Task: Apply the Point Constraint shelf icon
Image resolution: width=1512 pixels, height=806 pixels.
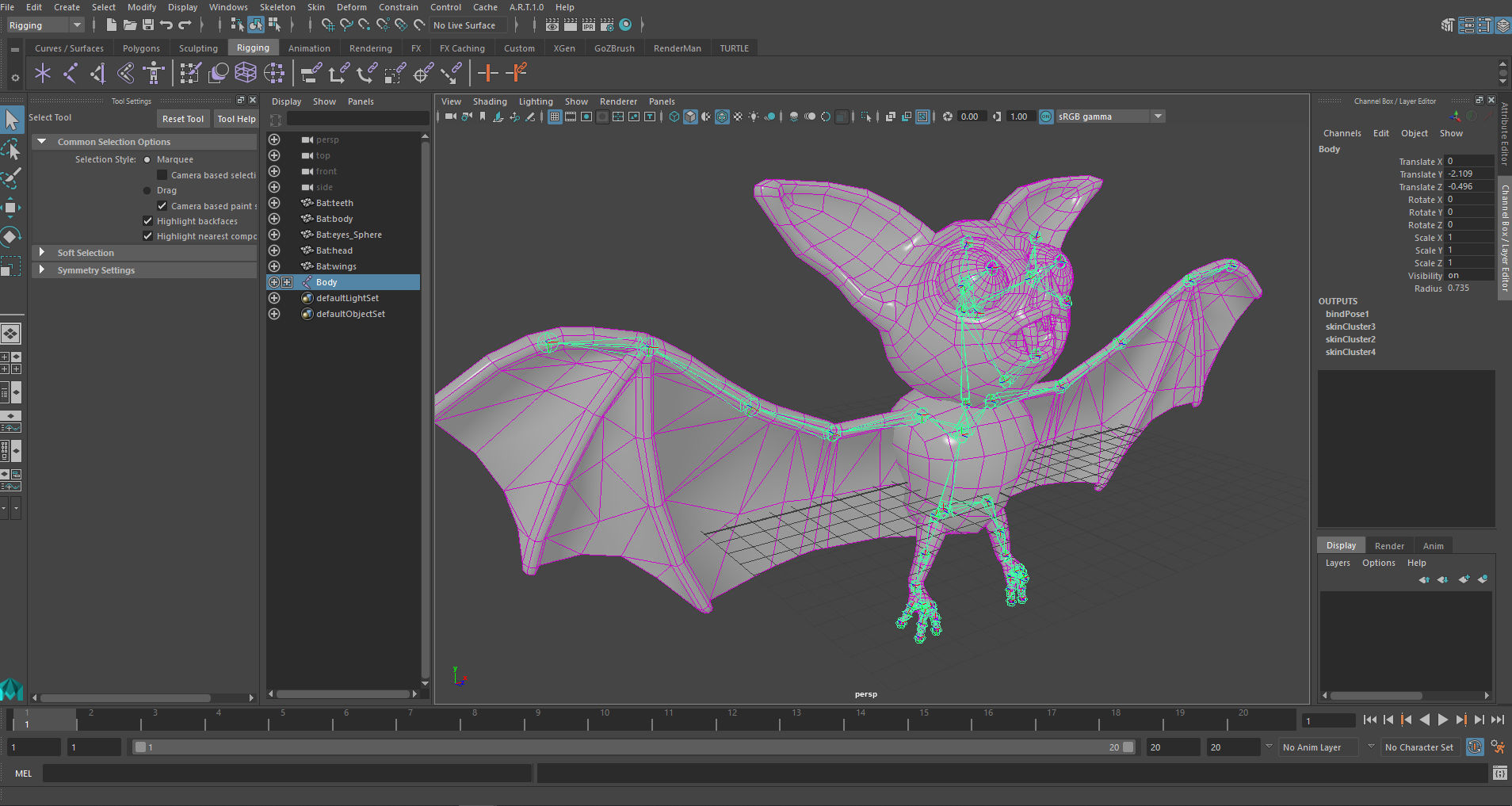Action: pyautogui.click(x=339, y=74)
